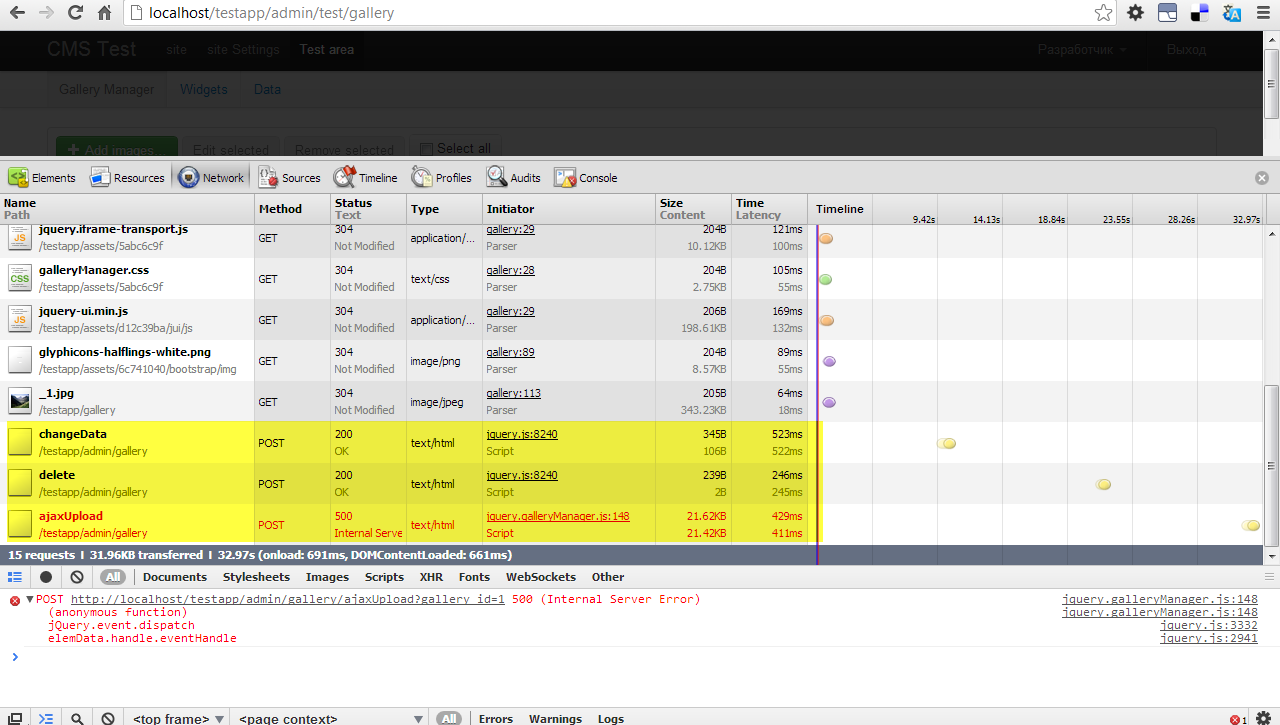
Task: Switch to the Timeline panel
Action: point(366,178)
